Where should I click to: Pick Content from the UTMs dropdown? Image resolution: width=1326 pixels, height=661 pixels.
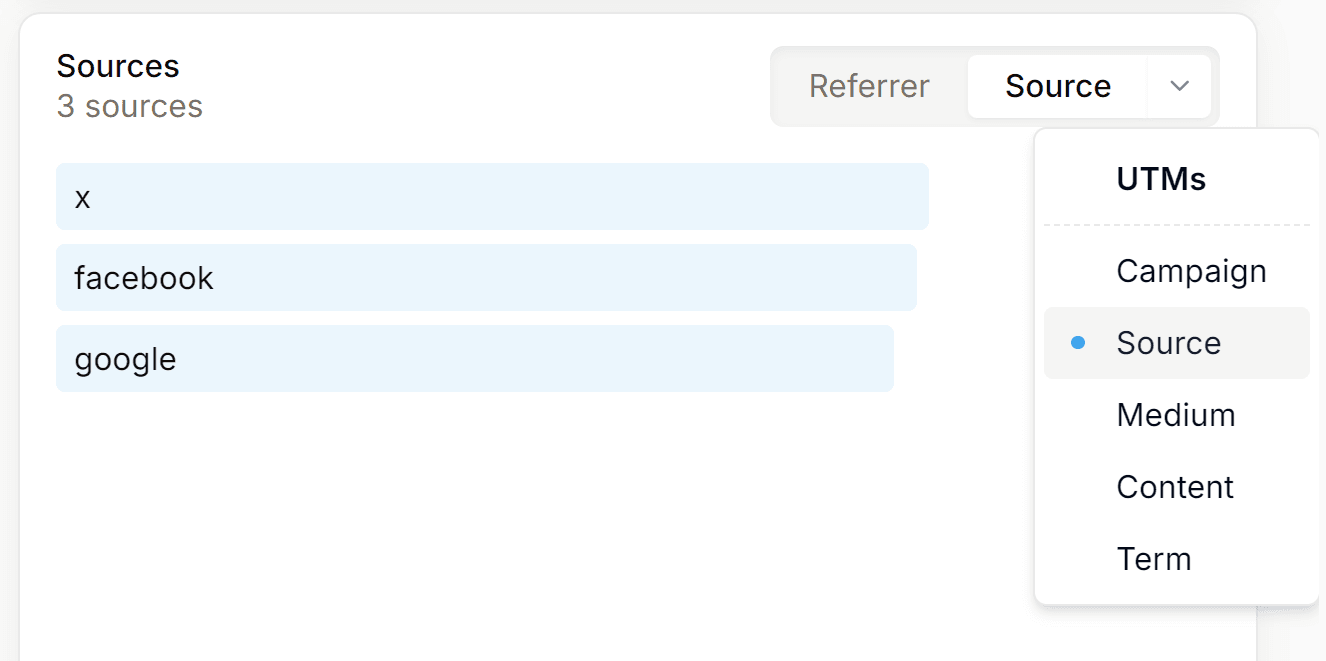point(1175,487)
